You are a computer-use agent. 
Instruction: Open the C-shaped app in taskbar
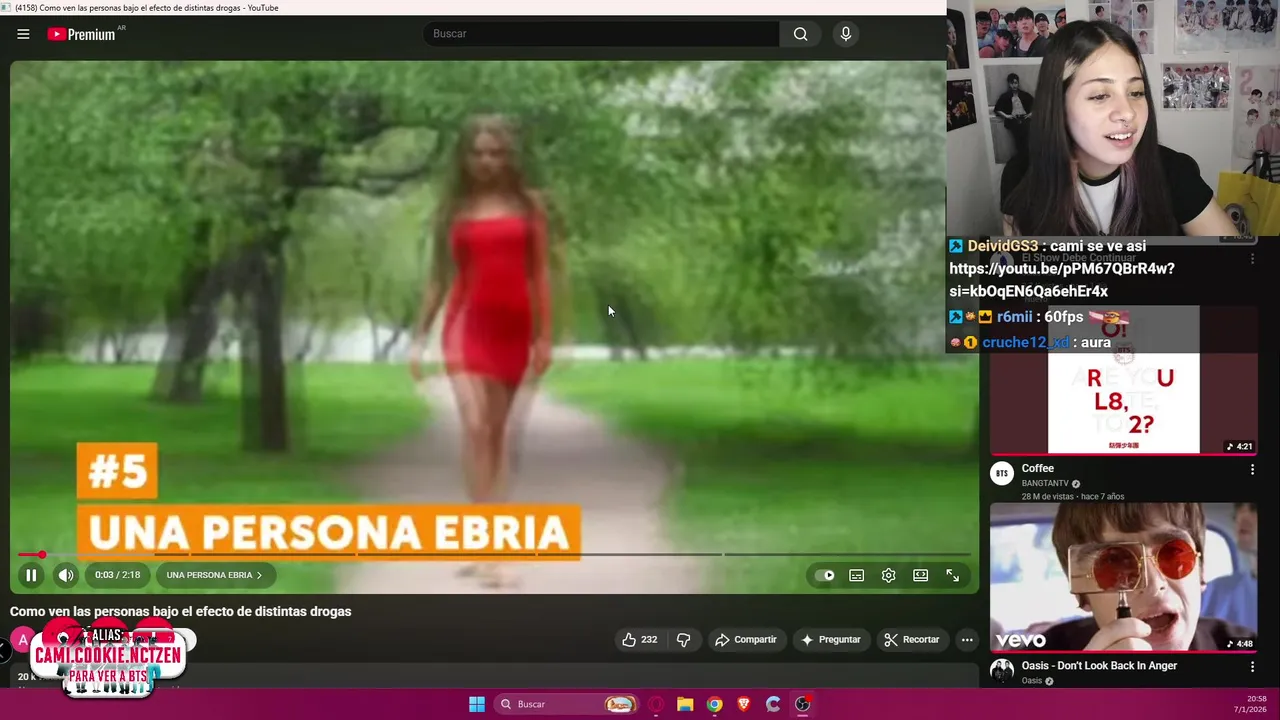[x=773, y=704]
